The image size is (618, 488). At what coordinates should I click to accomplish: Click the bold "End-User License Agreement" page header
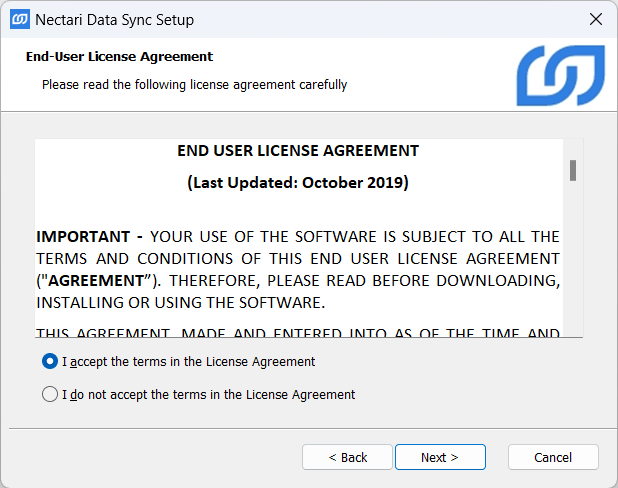click(119, 57)
